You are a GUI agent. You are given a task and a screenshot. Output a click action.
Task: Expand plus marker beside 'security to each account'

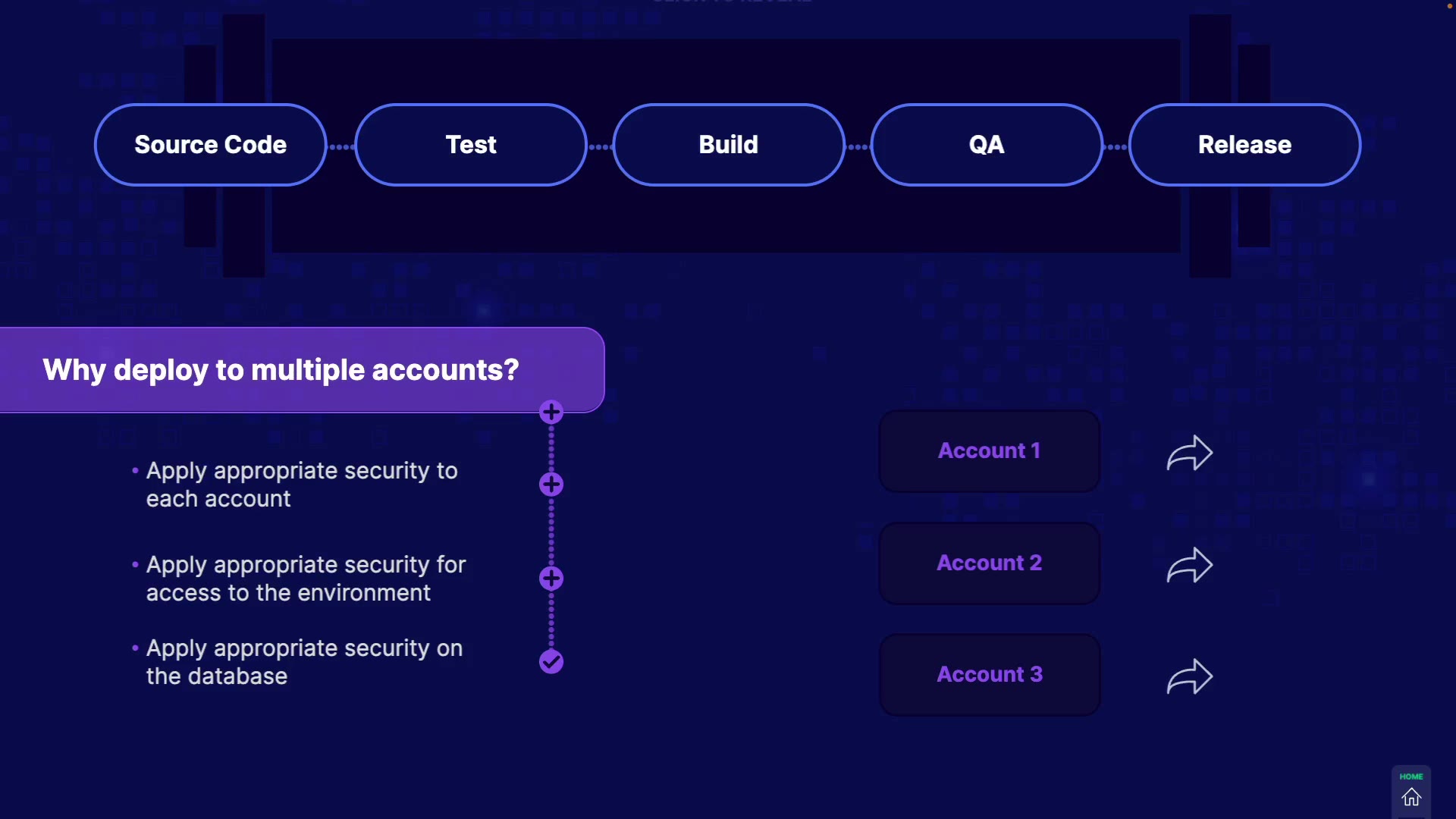551,485
